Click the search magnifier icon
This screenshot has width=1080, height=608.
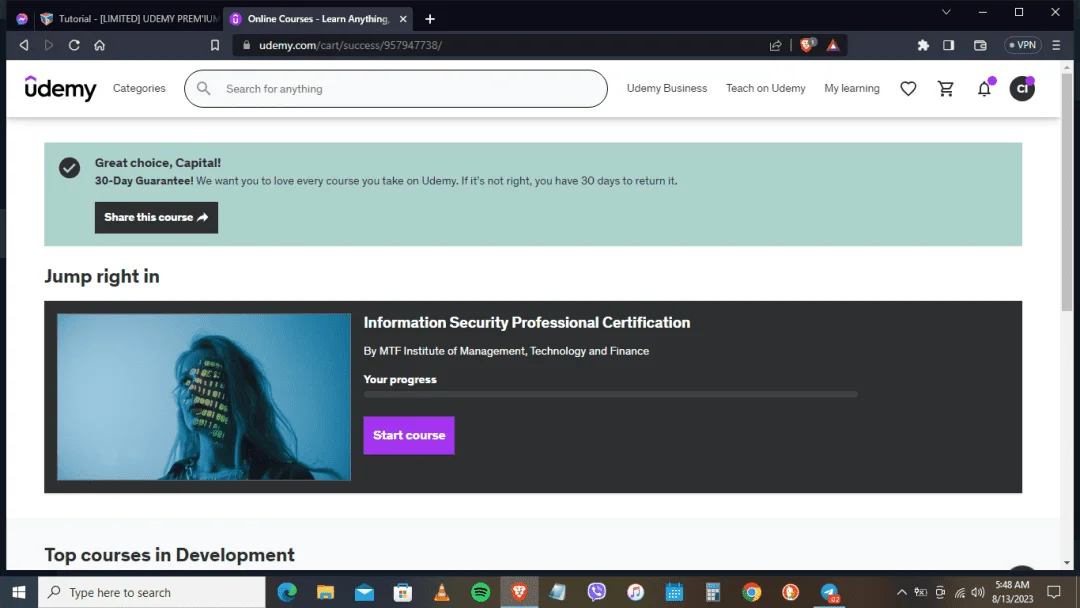[204, 88]
